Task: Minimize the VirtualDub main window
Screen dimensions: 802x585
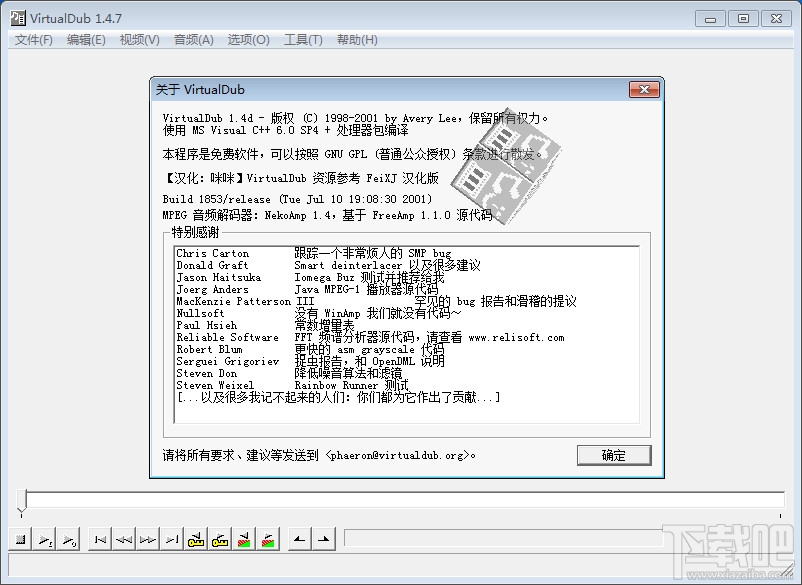Action: pos(710,19)
